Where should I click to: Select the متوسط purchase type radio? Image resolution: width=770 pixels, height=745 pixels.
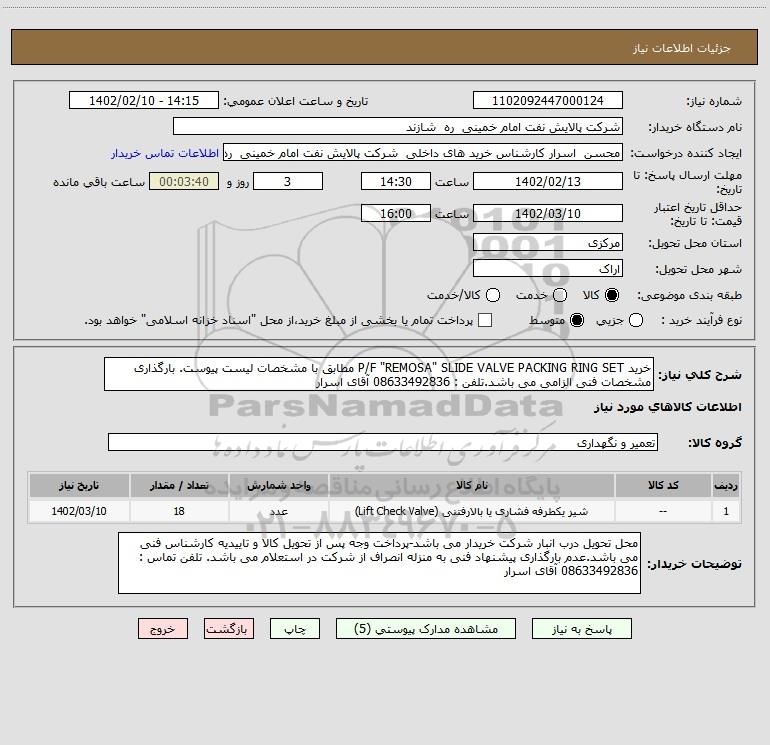click(577, 320)
